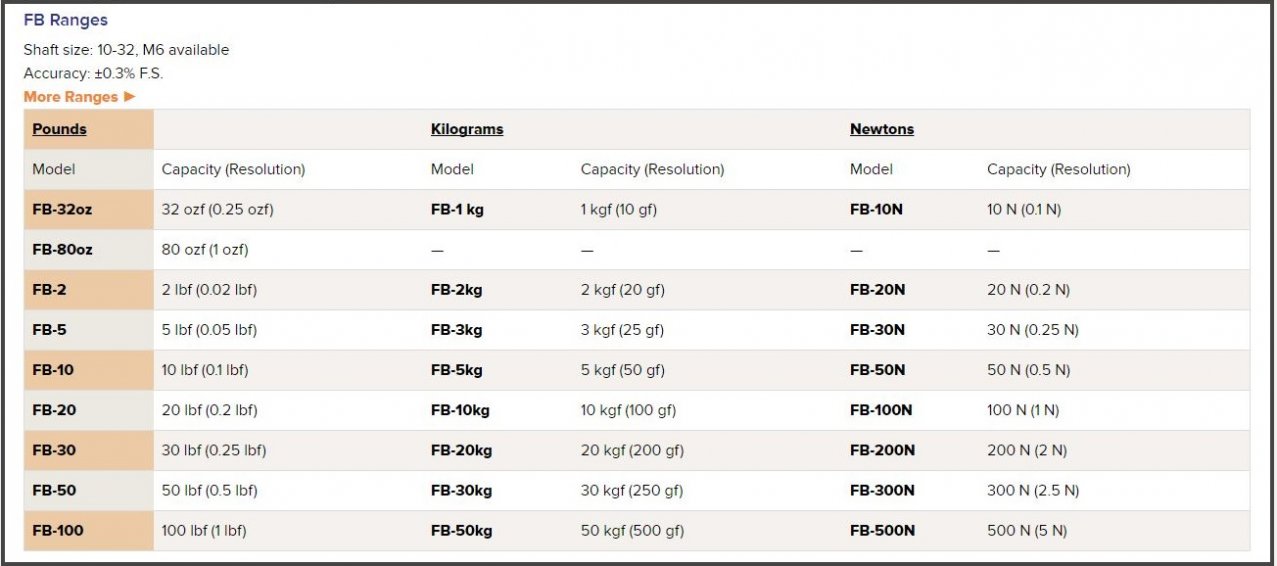Click the Kilograms column header

[467, 129]
